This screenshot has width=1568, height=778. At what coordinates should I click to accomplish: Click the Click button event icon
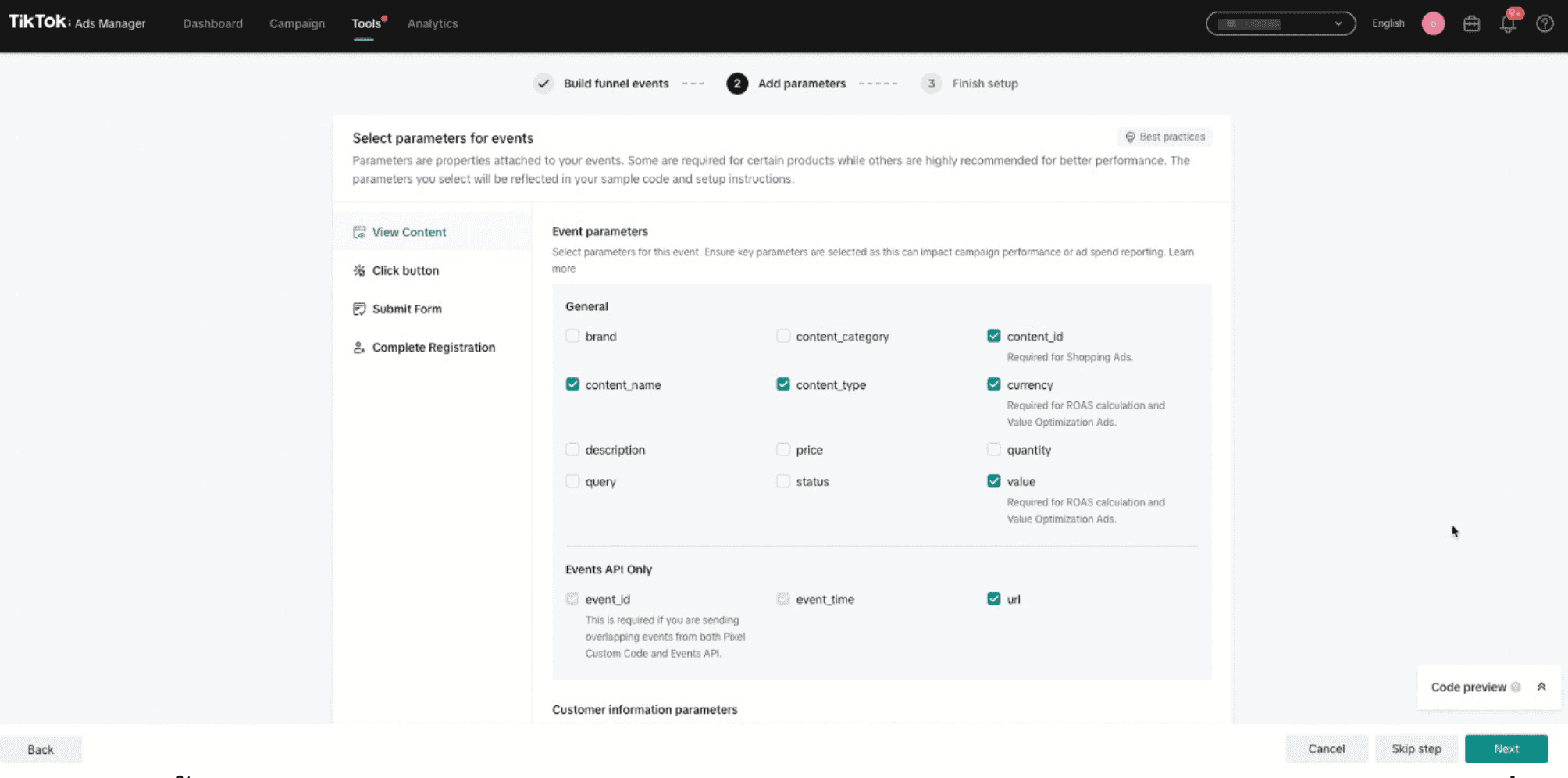tap(359, 270)
